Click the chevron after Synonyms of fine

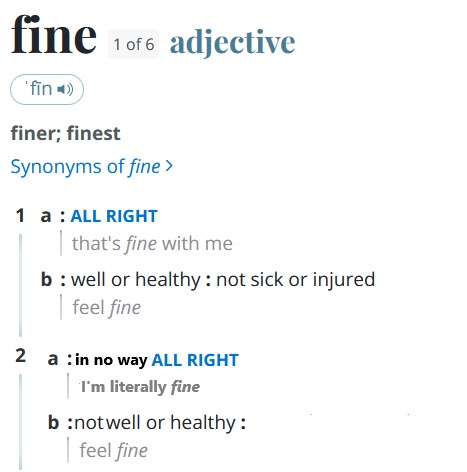(x=169, y=166)
